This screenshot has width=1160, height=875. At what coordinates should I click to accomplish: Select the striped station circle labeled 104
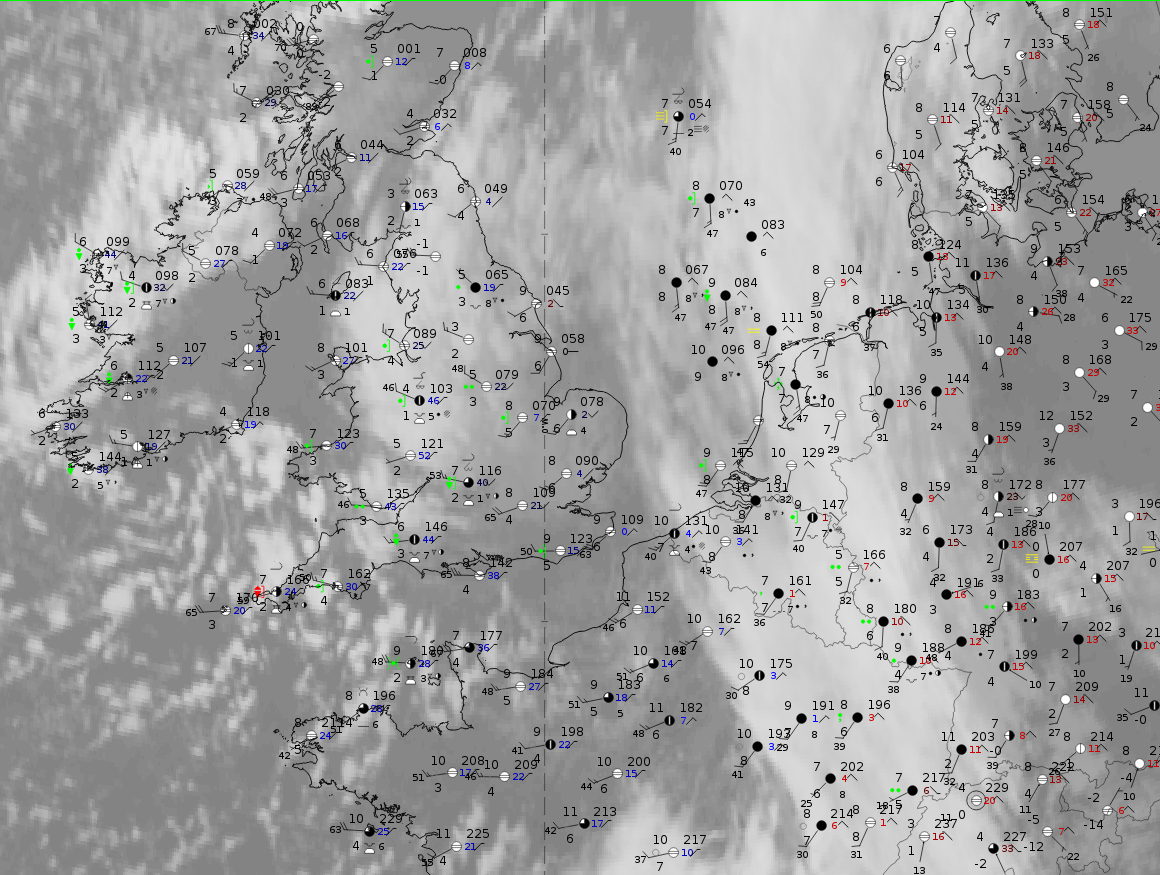click(829, 283)
